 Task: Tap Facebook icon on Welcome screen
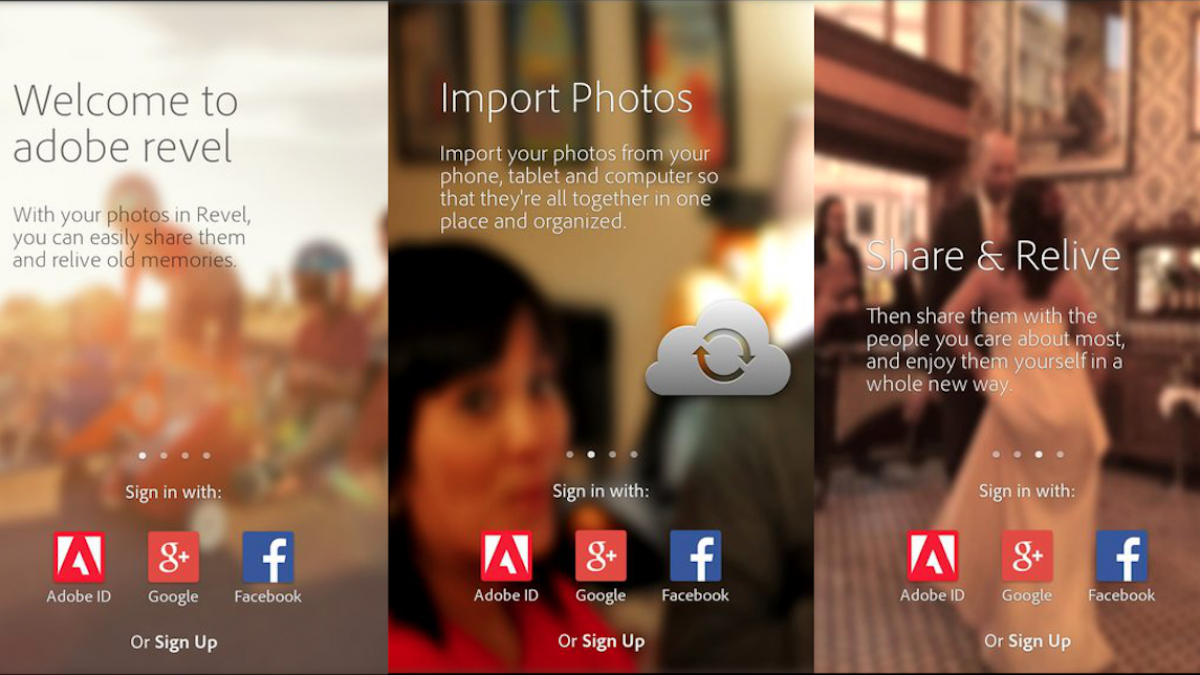point(268,557)
